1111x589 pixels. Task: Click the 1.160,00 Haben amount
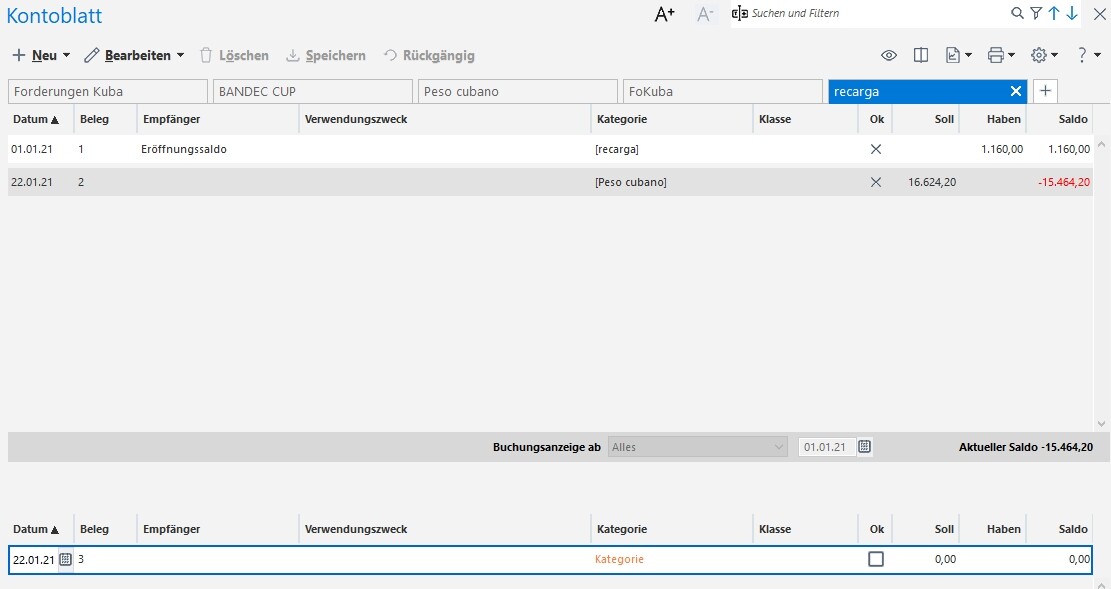tap(1002, 149)
